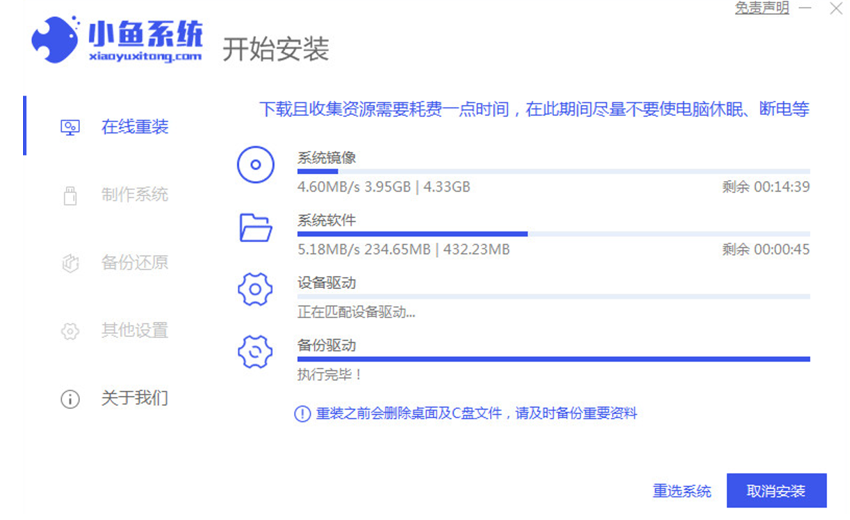Click the 其他设置 gear icon
Viewport: 850px width, 520px height.
click(70, 331)
